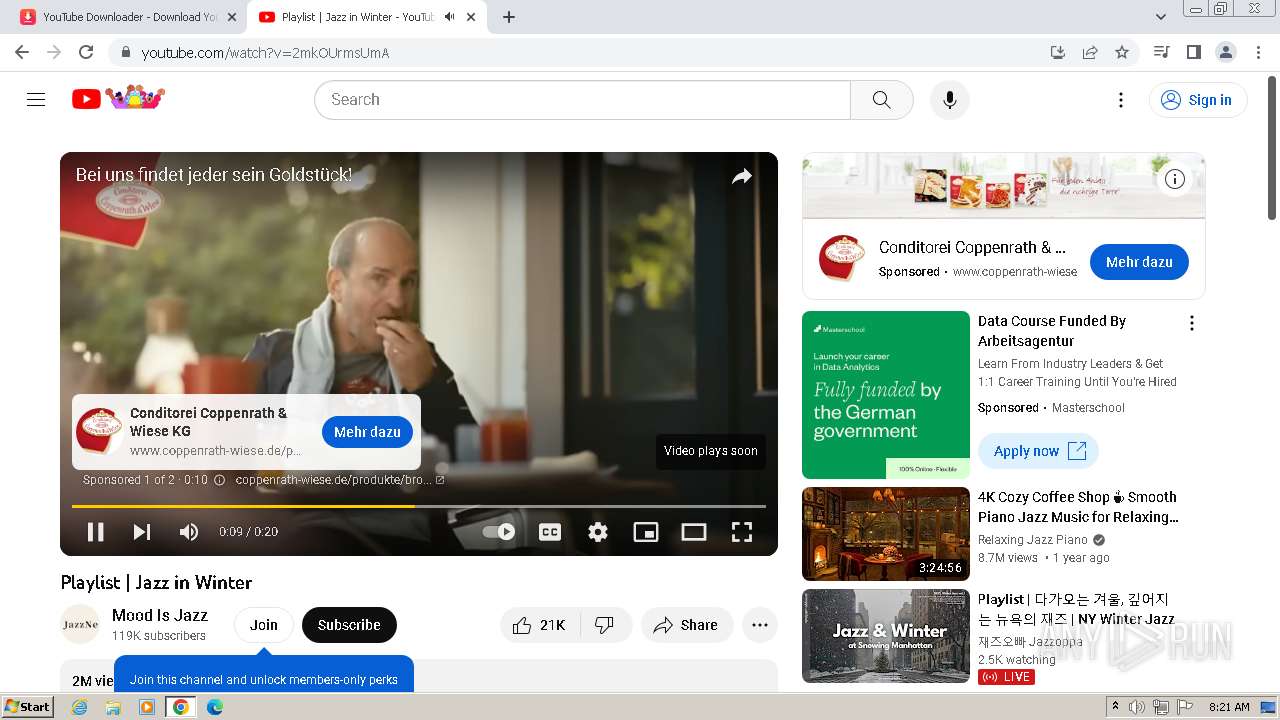Viewport: 1280px width, 720px height.
Task: Reload the page
Action: point(86,52)
